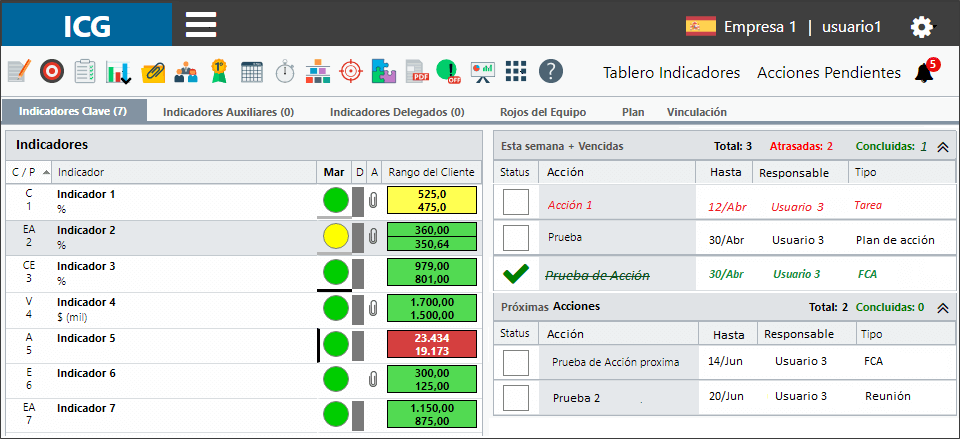Collapse the Próximas Acciones panel

(x=943, y=308)
